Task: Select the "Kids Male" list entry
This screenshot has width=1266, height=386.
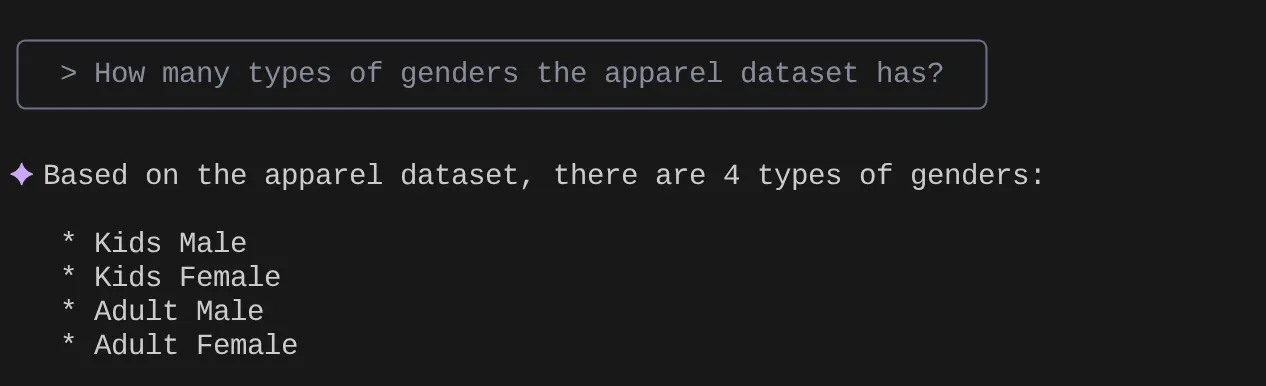Action: [x=170, y=243]
